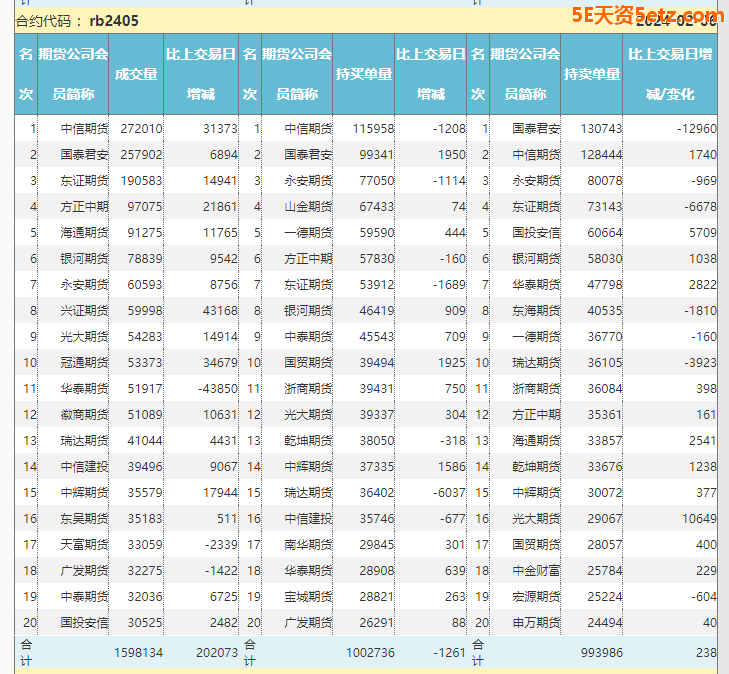
Task: Click the contract code rb2405 label
Action: [114, 20]
